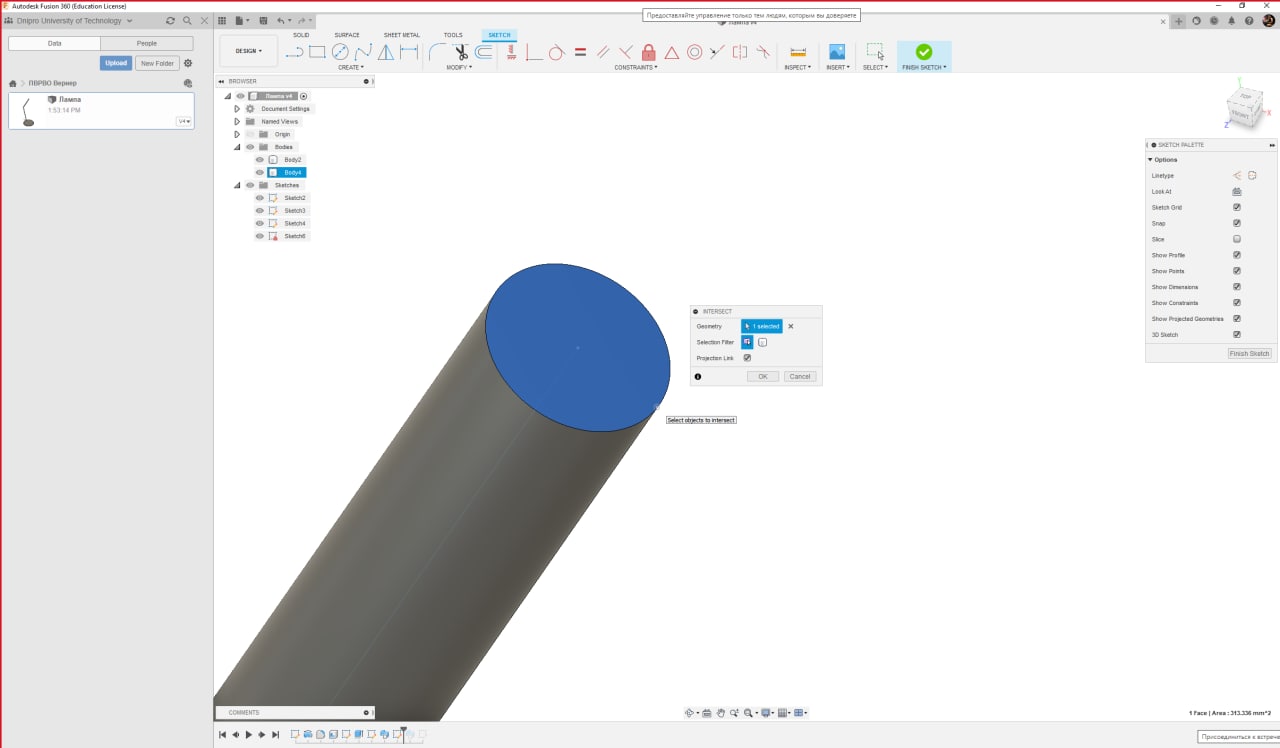Select the Fillet tool
1280x748 pixels.
pyautogui.click(x=437, y=52)
